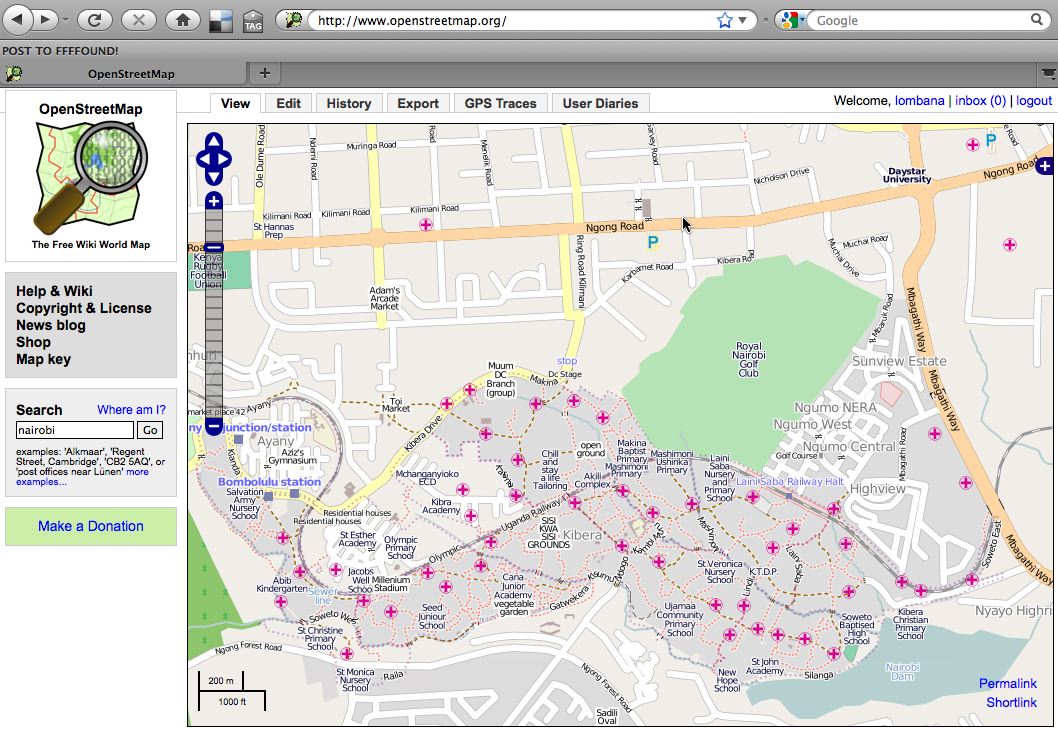Click the Make a Donation button

91,526
